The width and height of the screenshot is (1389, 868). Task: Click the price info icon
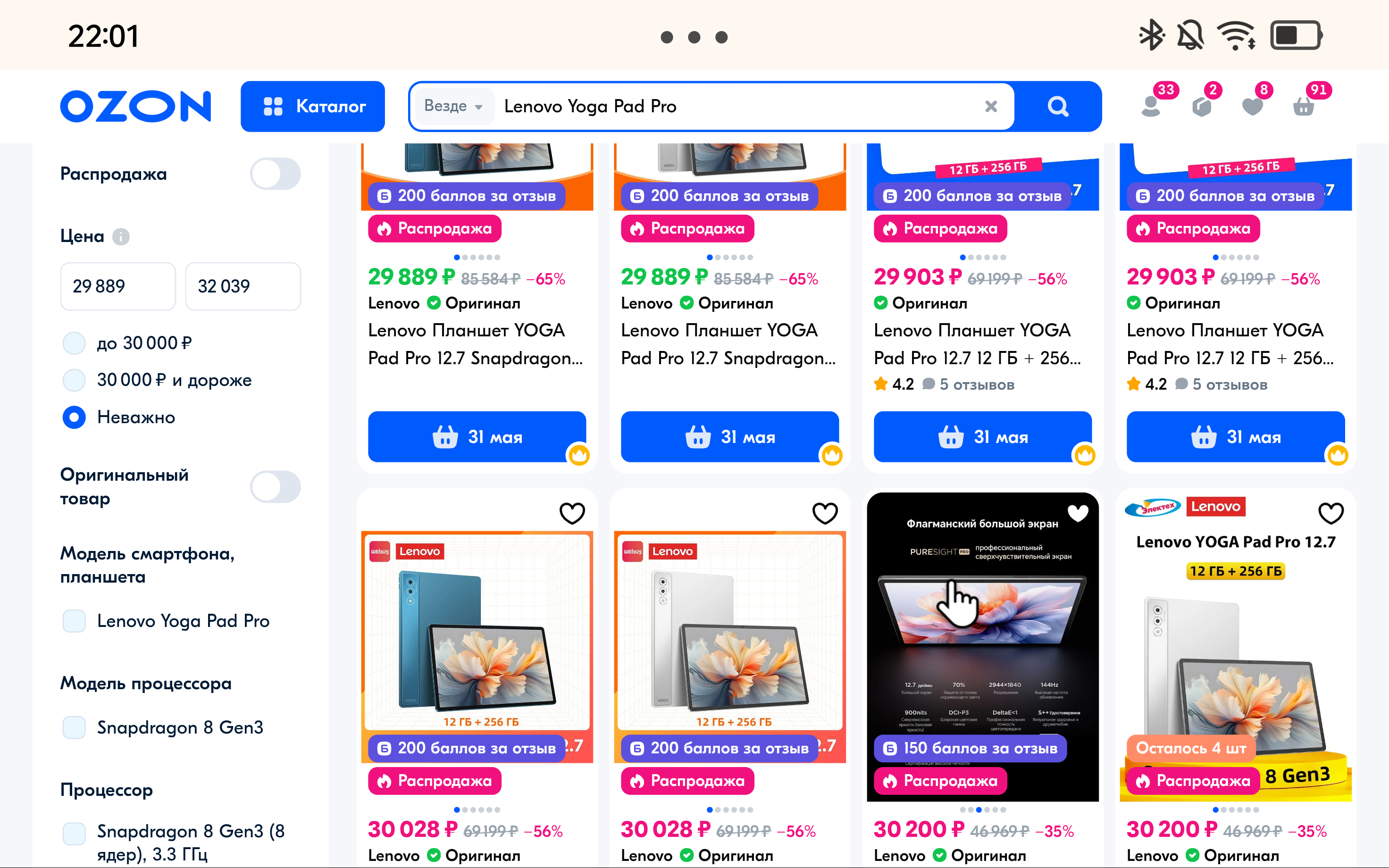[120, 236]
